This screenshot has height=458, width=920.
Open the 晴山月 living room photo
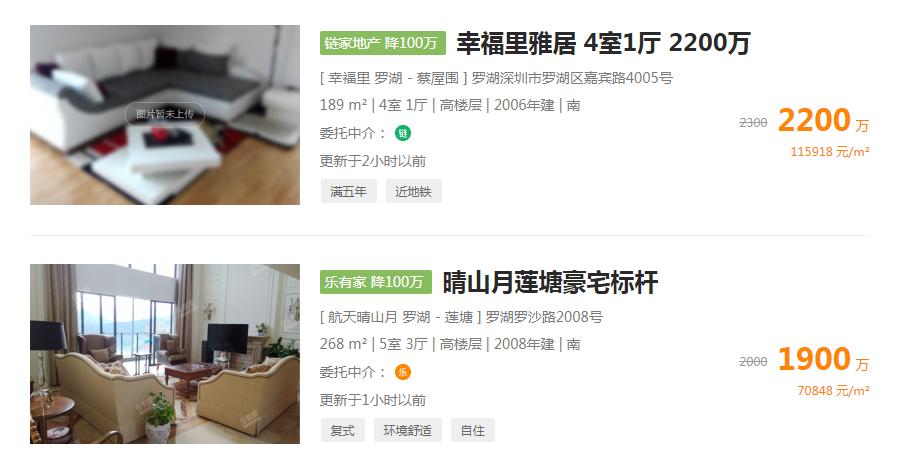165,354
